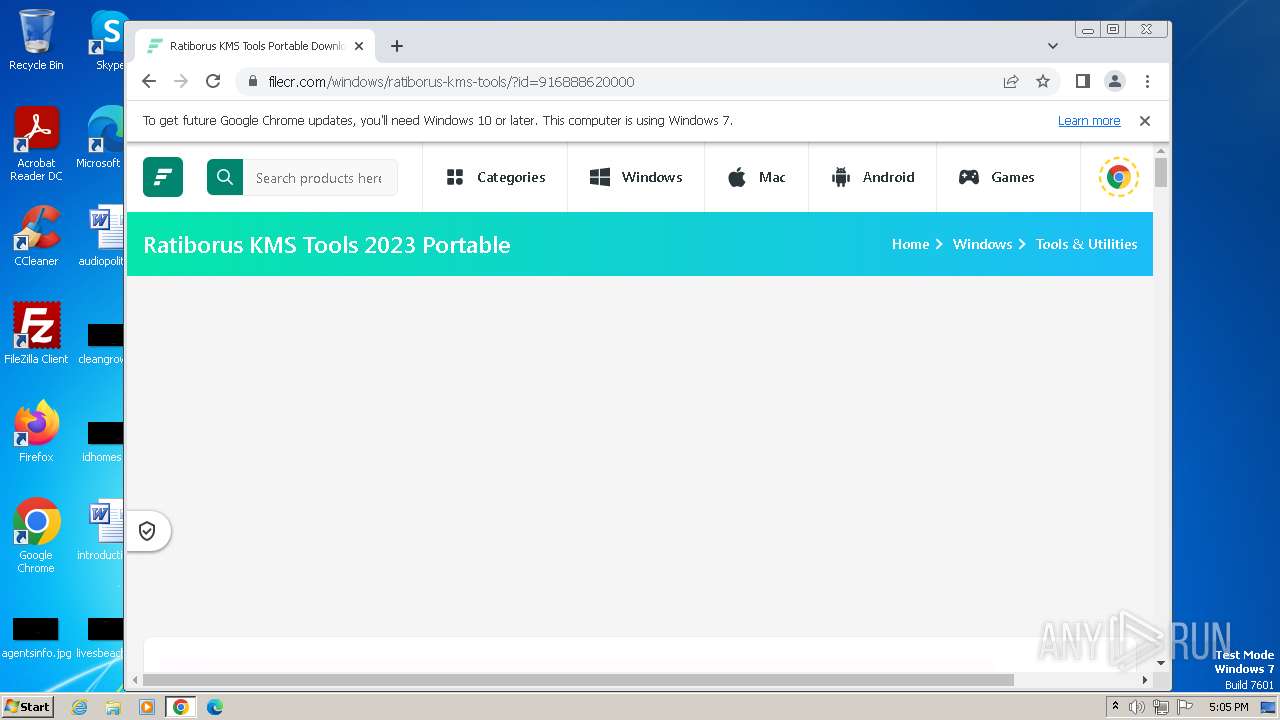Reload the page

[213, 81]
